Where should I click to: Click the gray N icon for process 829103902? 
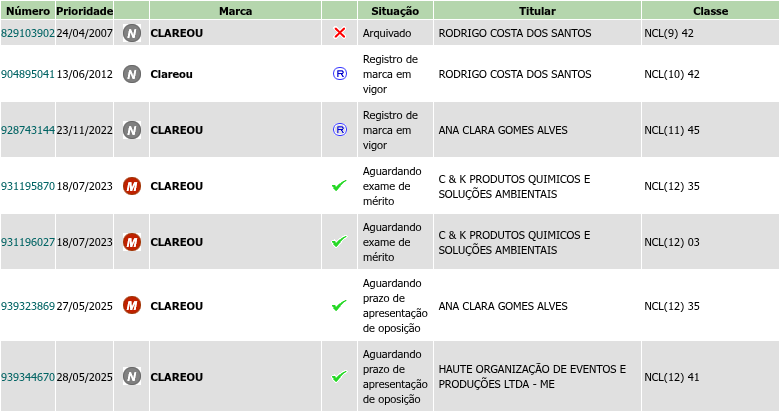click(131, 33)
